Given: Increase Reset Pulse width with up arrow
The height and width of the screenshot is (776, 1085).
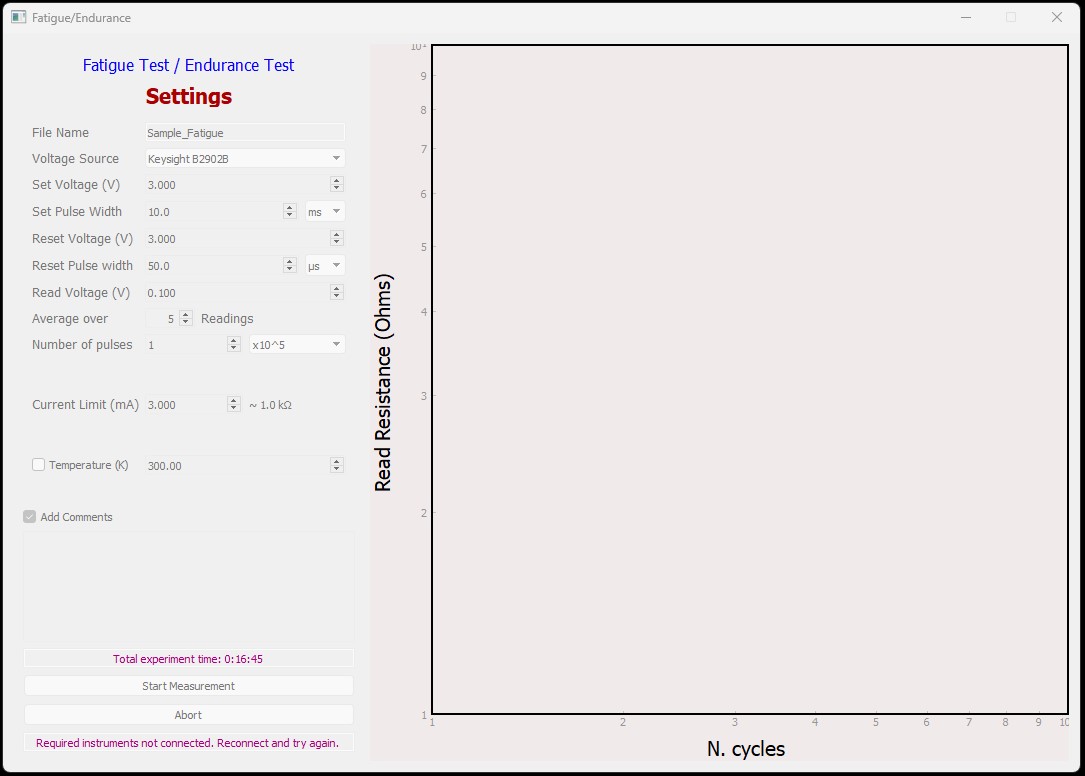Looking at the screenshot, I should click(x=290, y=262).
